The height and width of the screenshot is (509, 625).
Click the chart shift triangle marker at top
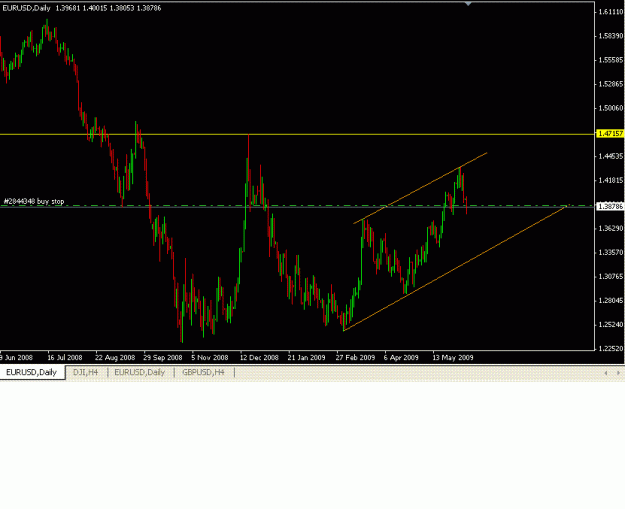[468, 4]
